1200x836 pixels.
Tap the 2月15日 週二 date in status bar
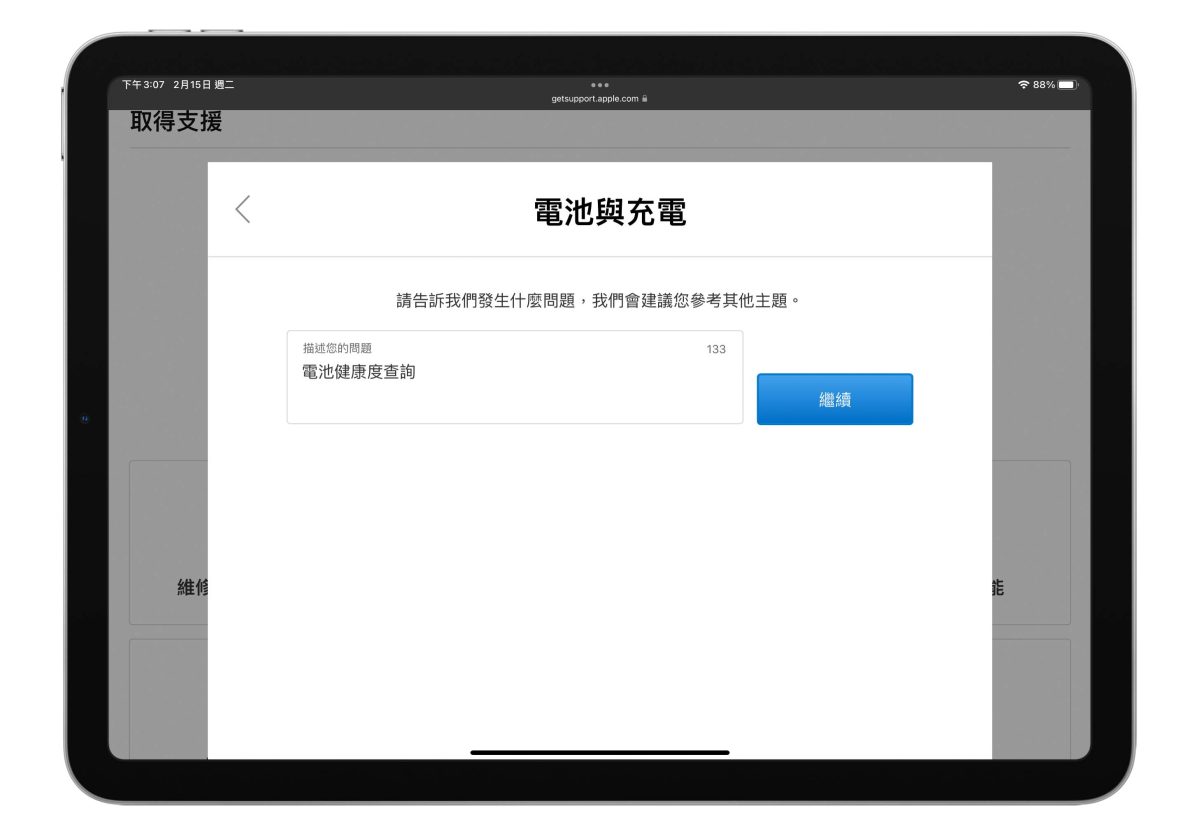coord(204,85)
